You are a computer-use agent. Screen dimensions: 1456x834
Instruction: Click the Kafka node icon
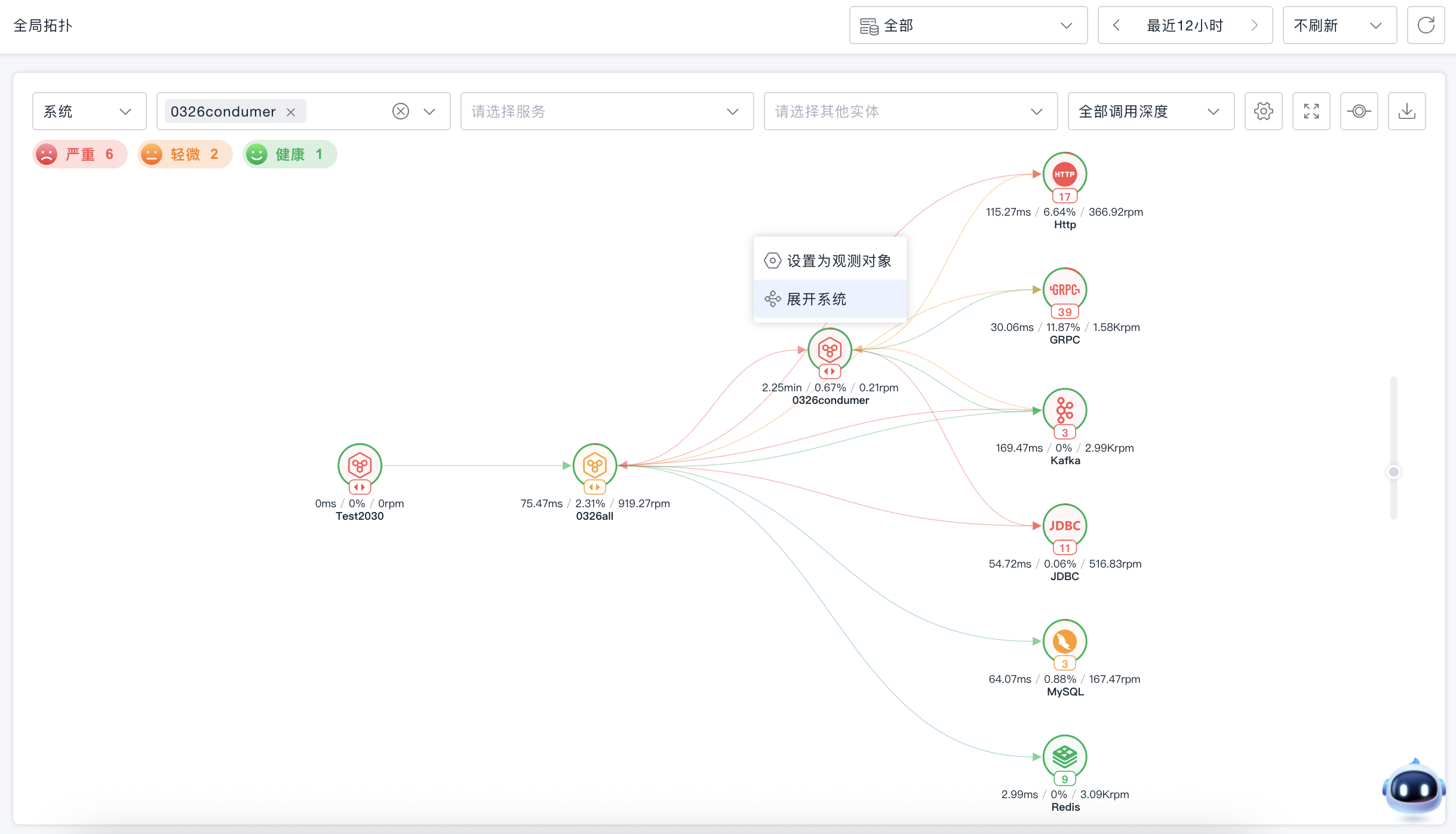(1064, 410)
